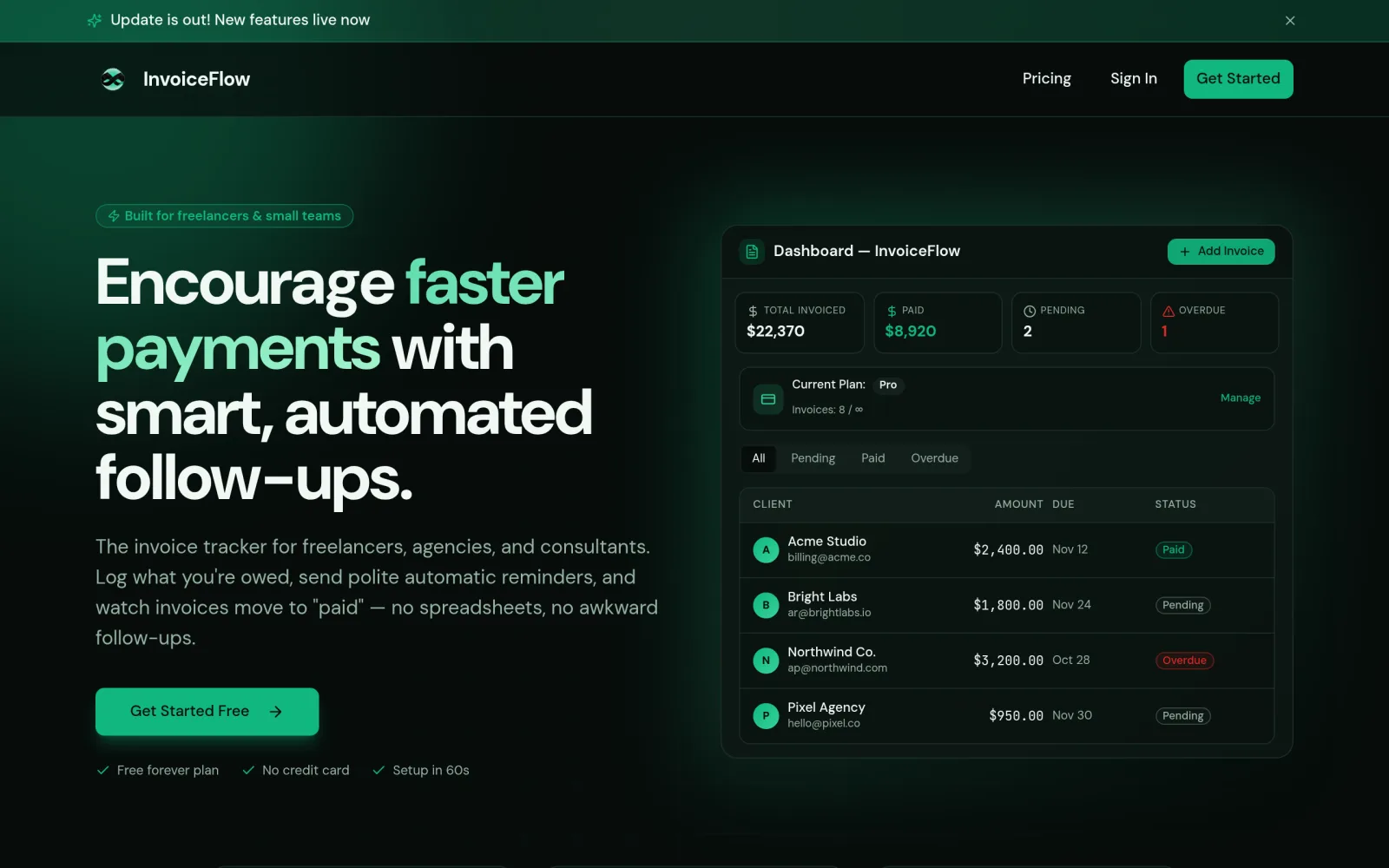1389x868 pixels.
Task: Click the InvoiceFlow logo icon
Action: tap(113, 79)
